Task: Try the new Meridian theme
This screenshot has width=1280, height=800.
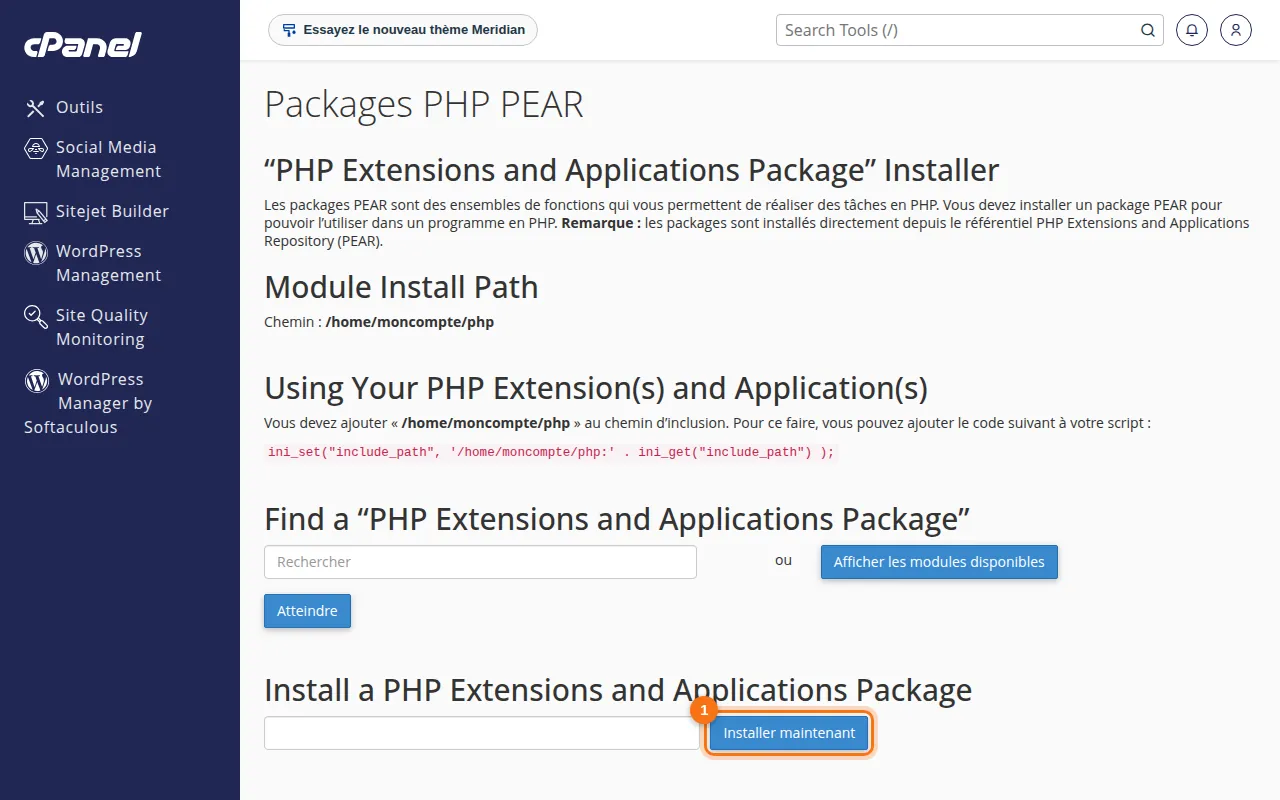Action: pos(403,30)
